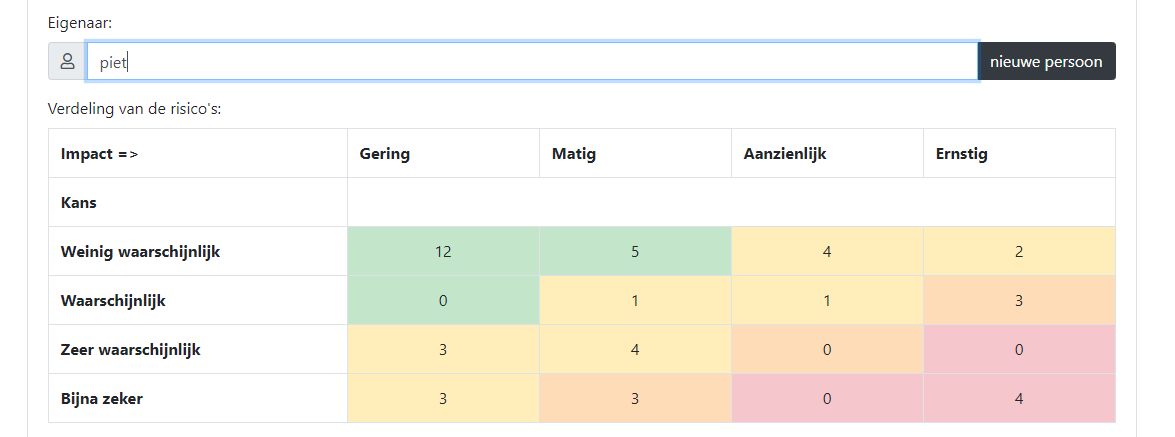Viewport: 1175px width, 437px height.
Task: Select Waarschijnlijk / Aanzienlijk cell showing 1
Action: 827,301
